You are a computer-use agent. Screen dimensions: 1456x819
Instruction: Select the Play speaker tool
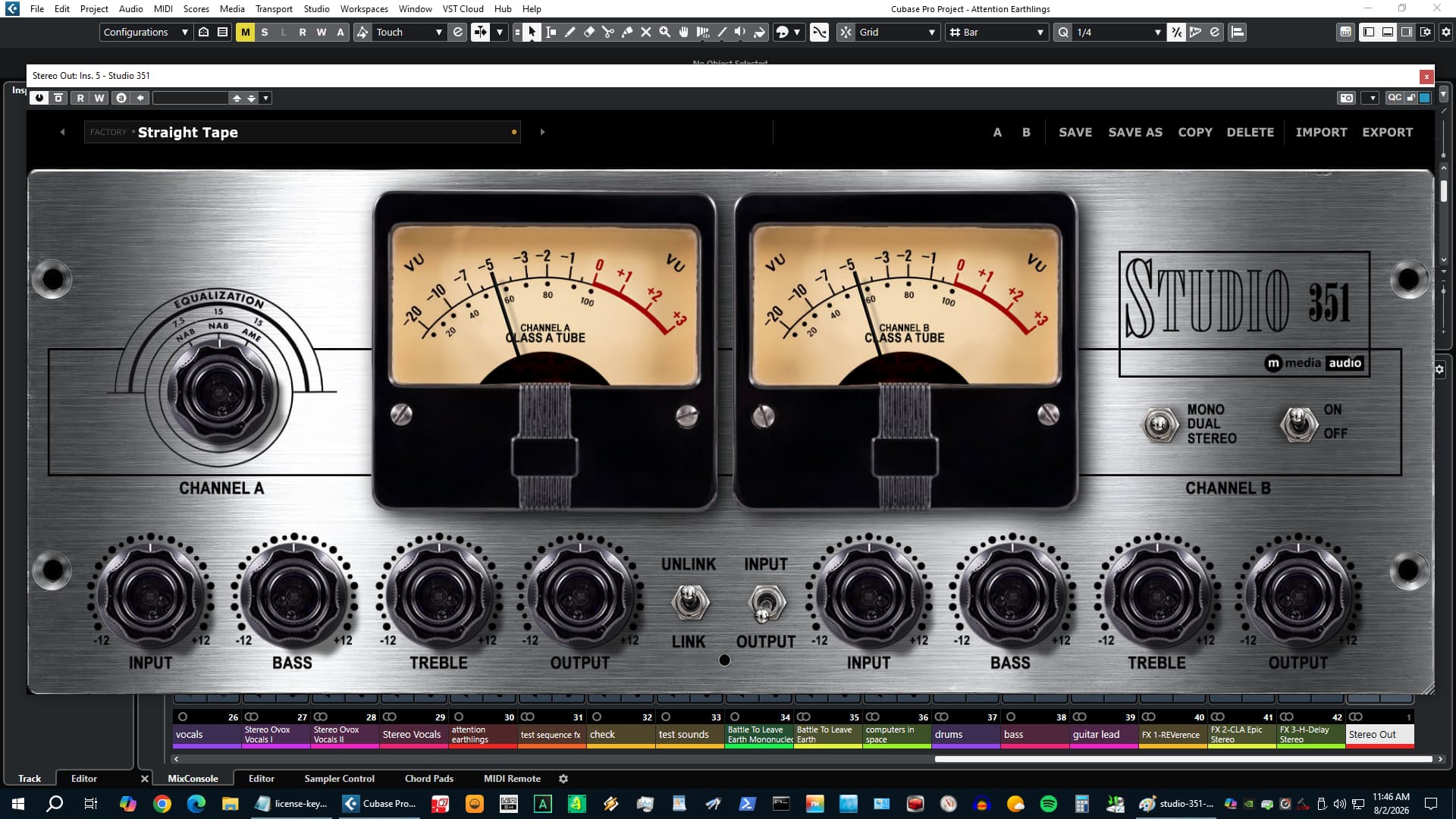tap(741, 32)
